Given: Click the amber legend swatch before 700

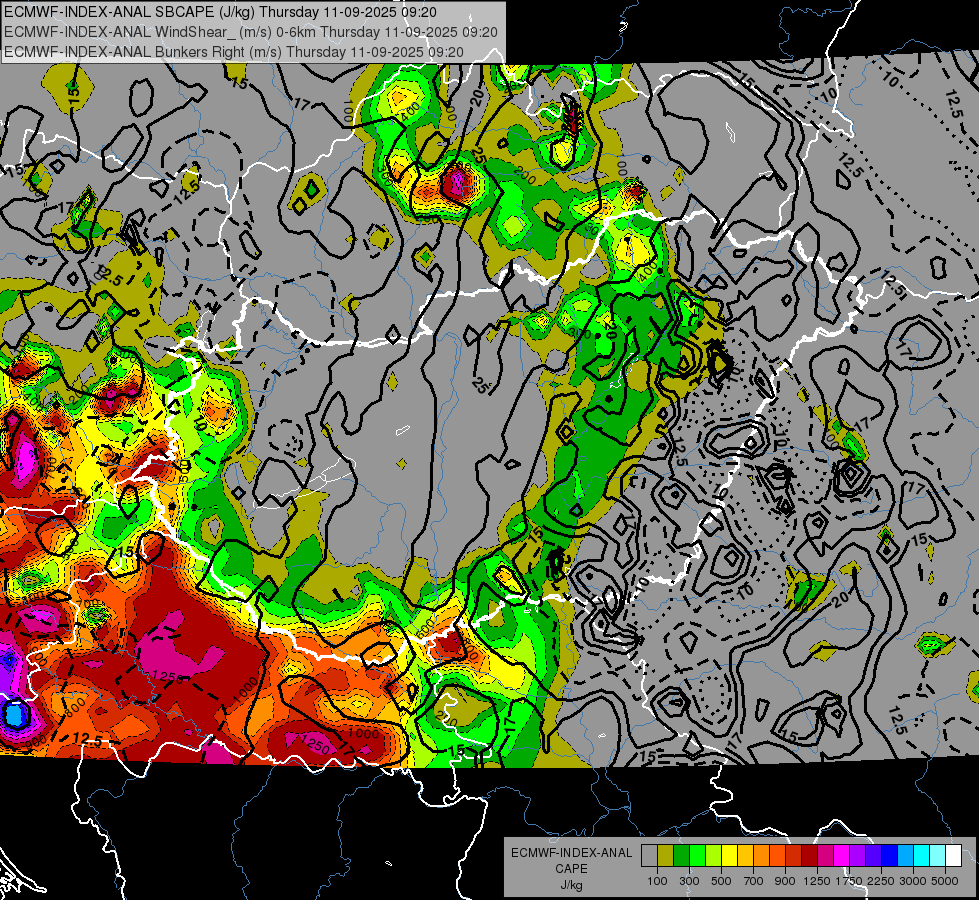Looking at the screenshot, I should click(x=745, y=856).
